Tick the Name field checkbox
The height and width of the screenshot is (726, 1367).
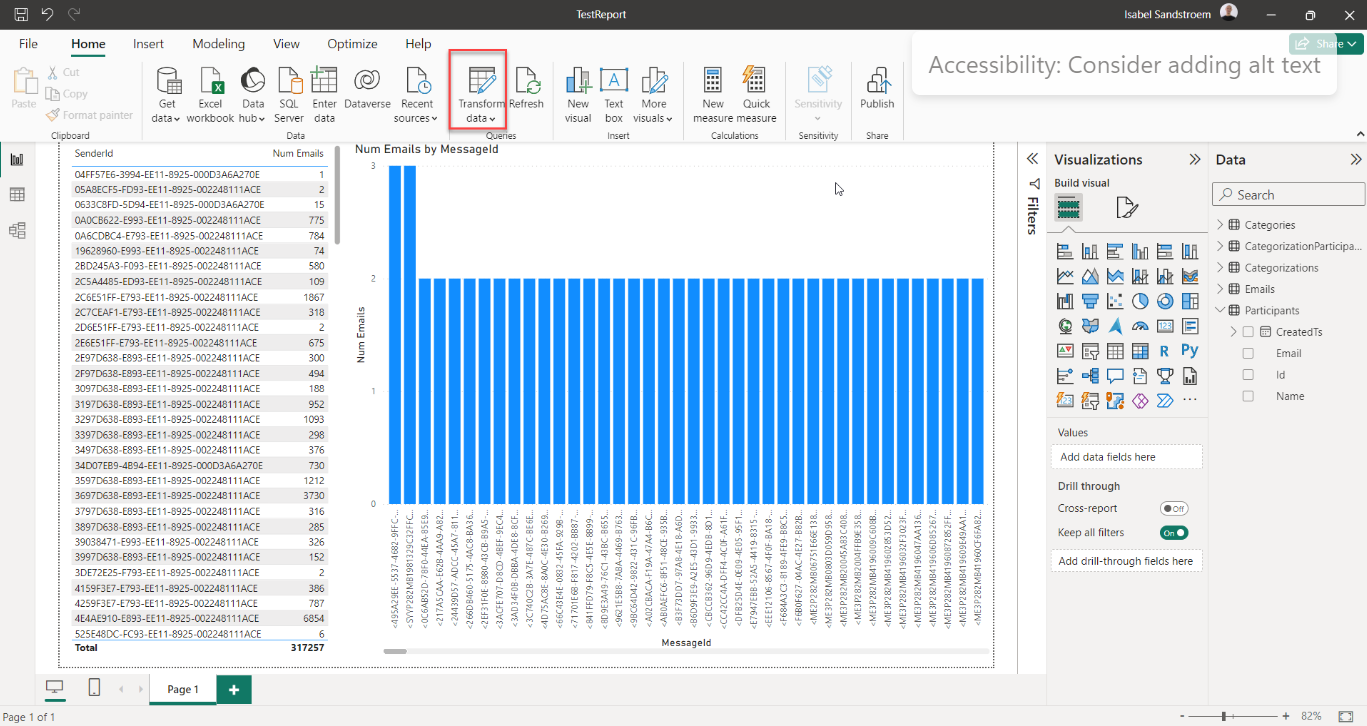pyautogui.click(x=1248, y=396)
